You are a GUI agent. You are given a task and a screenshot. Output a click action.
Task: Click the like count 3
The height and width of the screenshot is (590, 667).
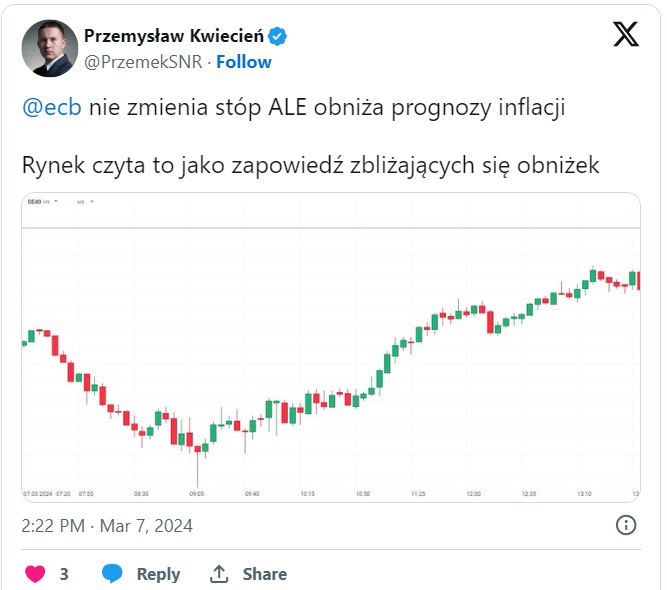[64, 574]
